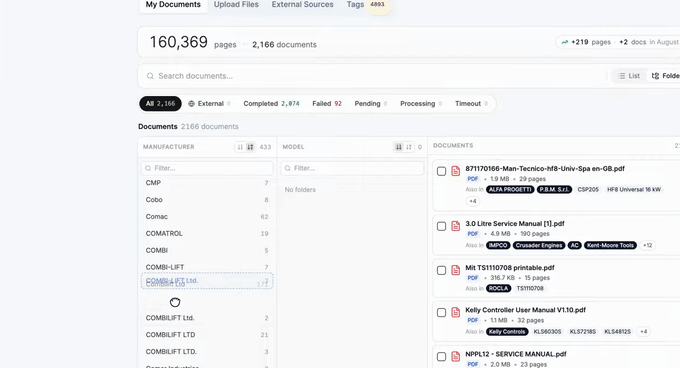The width and height of the screenshot is (680, 368).
Task: Open NPPL12 - SERVICE MANUAL.pdf document
Action: click(516, 355)
